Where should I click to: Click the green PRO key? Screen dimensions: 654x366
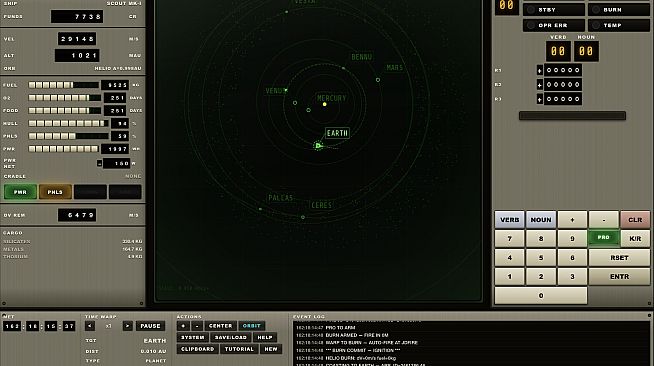click(x=604, y=238)
